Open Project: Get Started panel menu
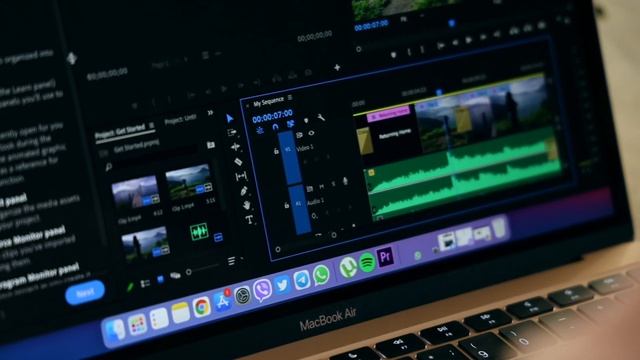The width and height of the screenshot is (640, 360). click(x=151, y=125)
